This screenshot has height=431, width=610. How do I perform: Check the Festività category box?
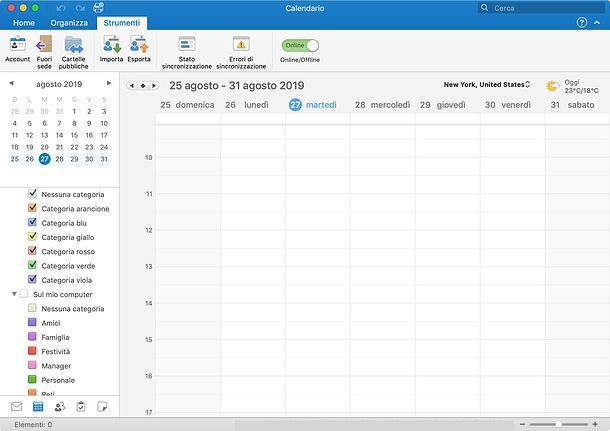32,351
